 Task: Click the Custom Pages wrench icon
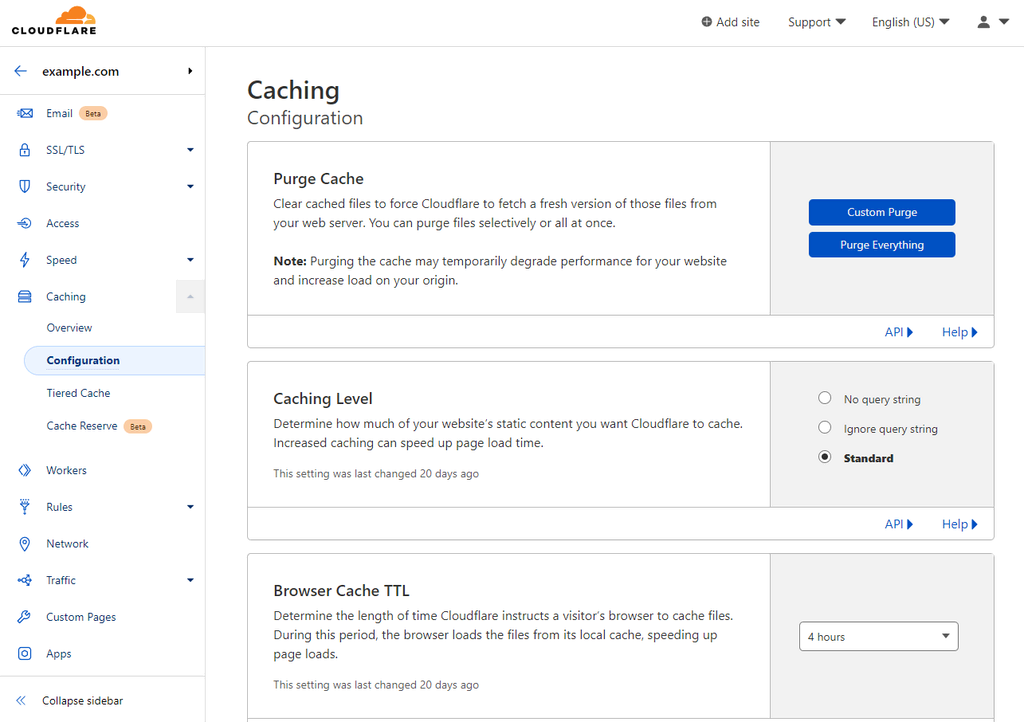pos(25,617)
